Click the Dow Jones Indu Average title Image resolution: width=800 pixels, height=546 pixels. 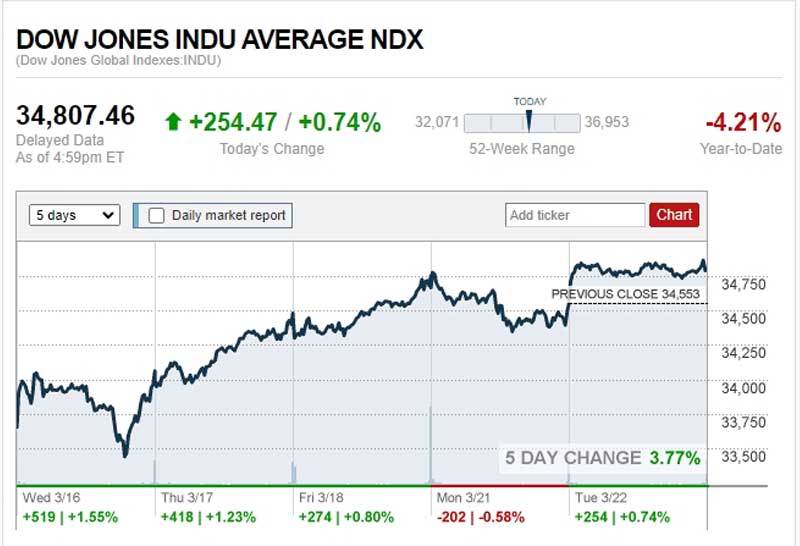(220, 40)
